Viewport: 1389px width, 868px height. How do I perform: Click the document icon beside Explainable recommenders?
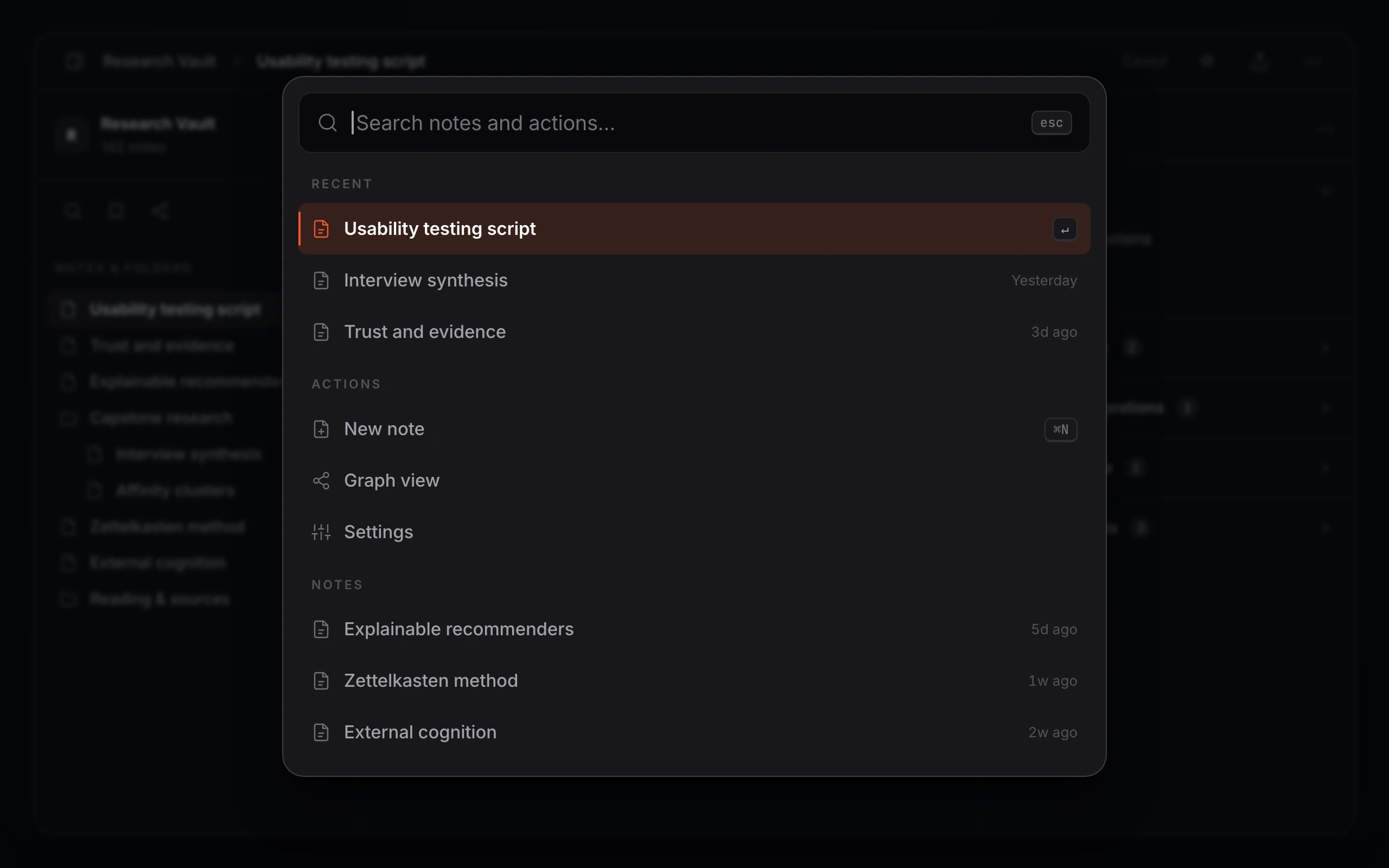(x=321, y=629)
